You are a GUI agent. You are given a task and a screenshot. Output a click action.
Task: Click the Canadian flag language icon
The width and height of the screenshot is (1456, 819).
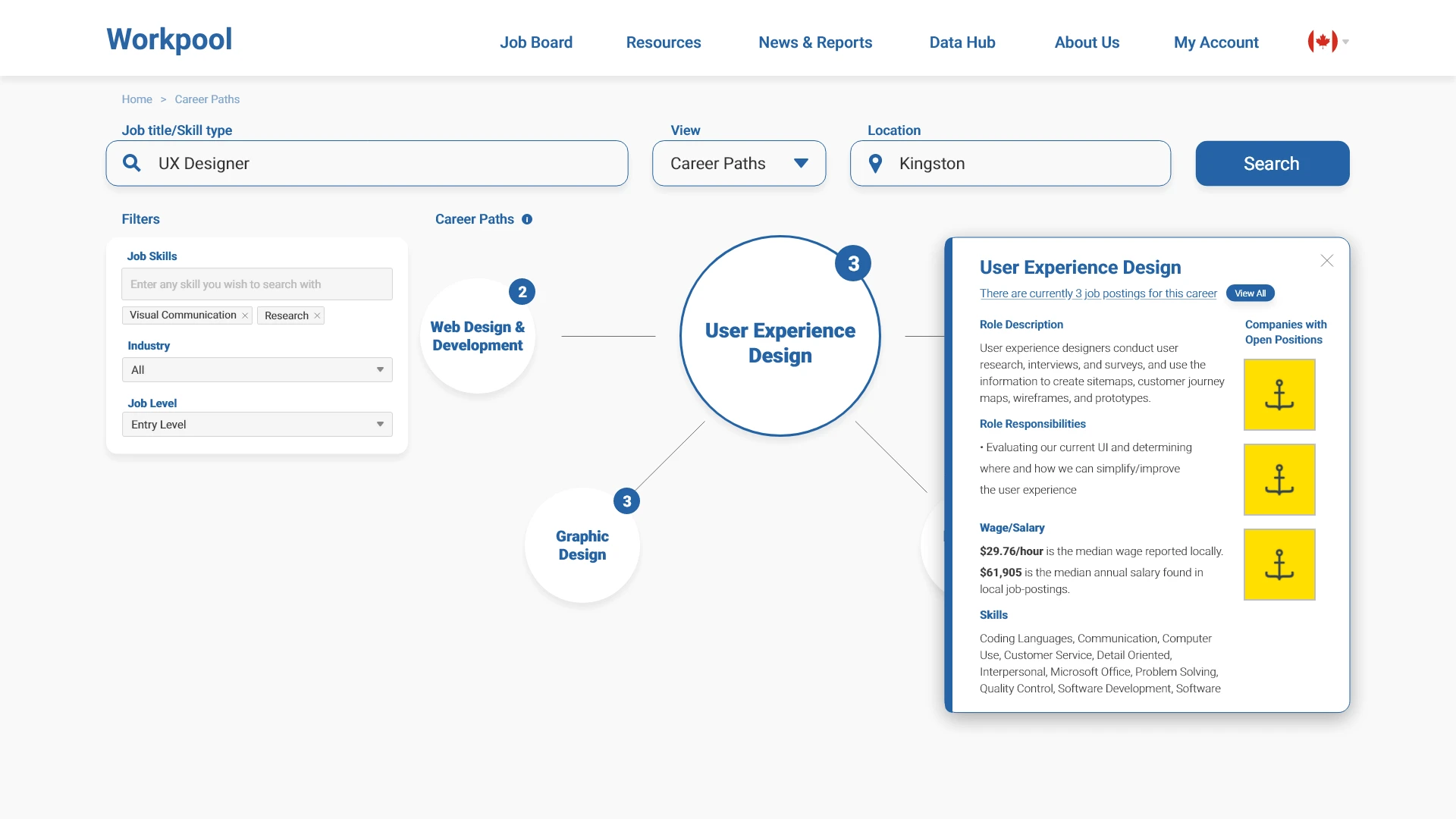coord(1323,42)
